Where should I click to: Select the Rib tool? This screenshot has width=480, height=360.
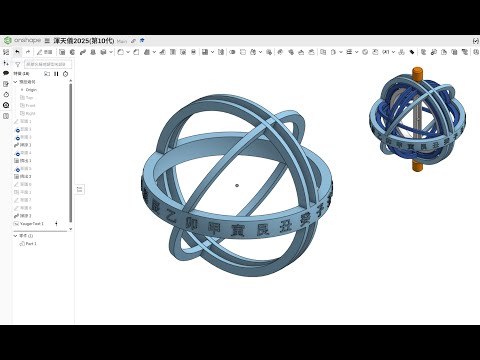coord(163,52)
